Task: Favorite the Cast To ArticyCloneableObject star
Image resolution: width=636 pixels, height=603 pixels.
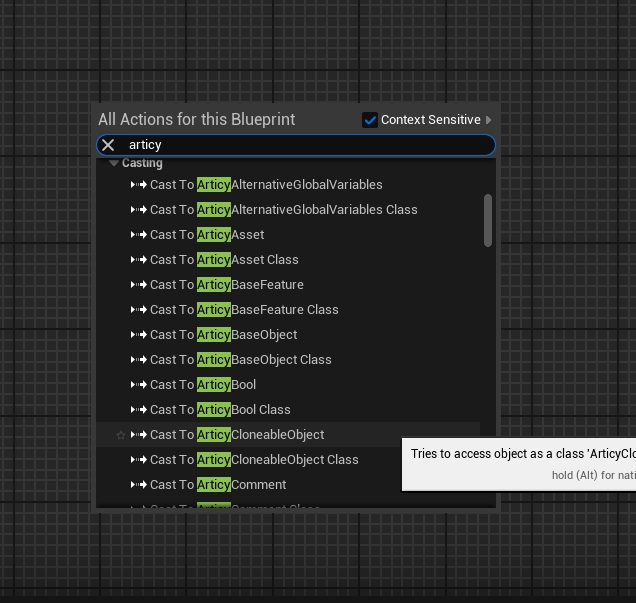Action: (121, 435)
